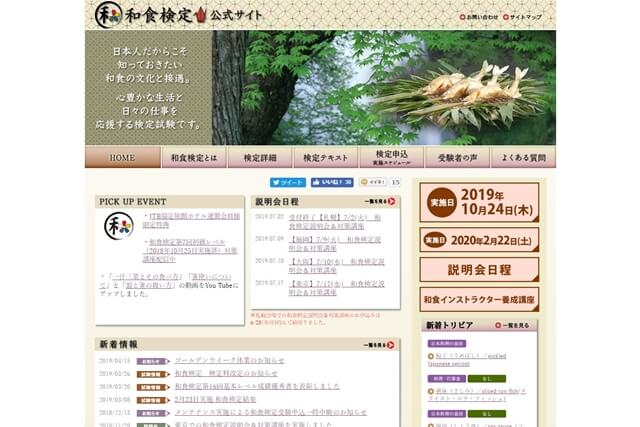Click the mixi イイネ! button
Image resolution: width=640 pixels, height=427 pixels.
pos(373,182)
